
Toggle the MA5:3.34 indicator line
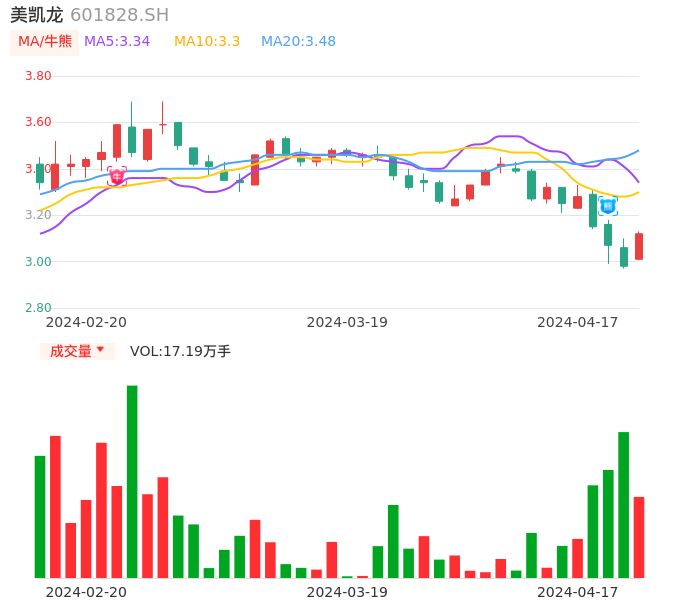click(x=117, y=41)
